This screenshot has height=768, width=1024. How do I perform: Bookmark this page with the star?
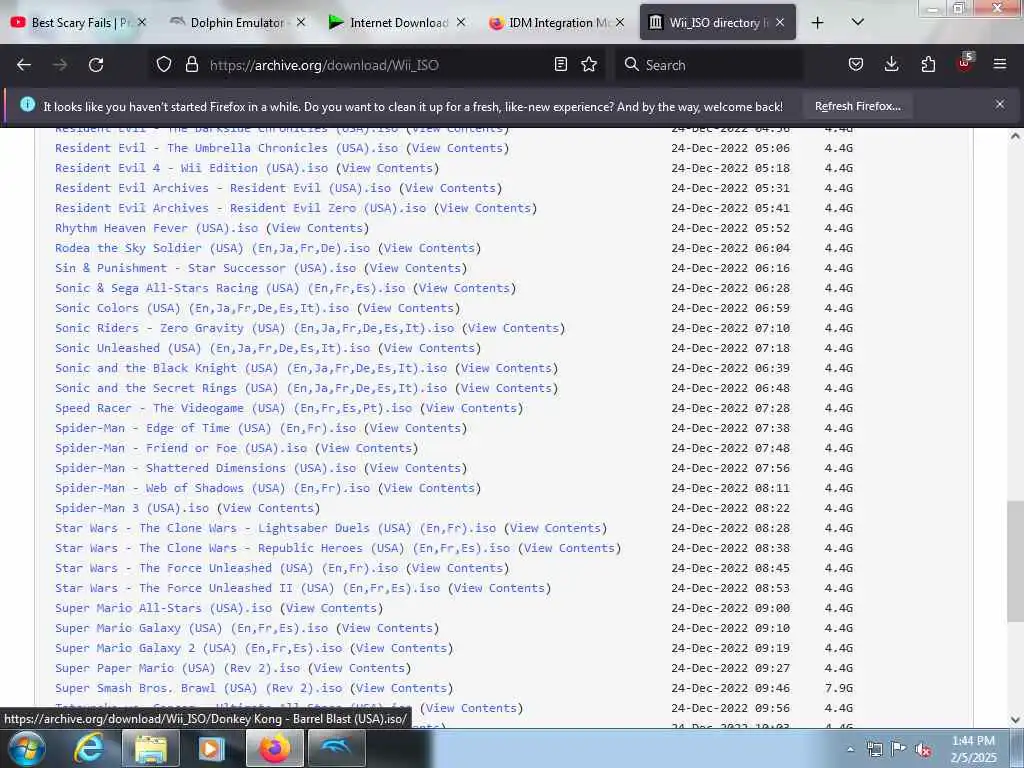[x=589, y=64]
